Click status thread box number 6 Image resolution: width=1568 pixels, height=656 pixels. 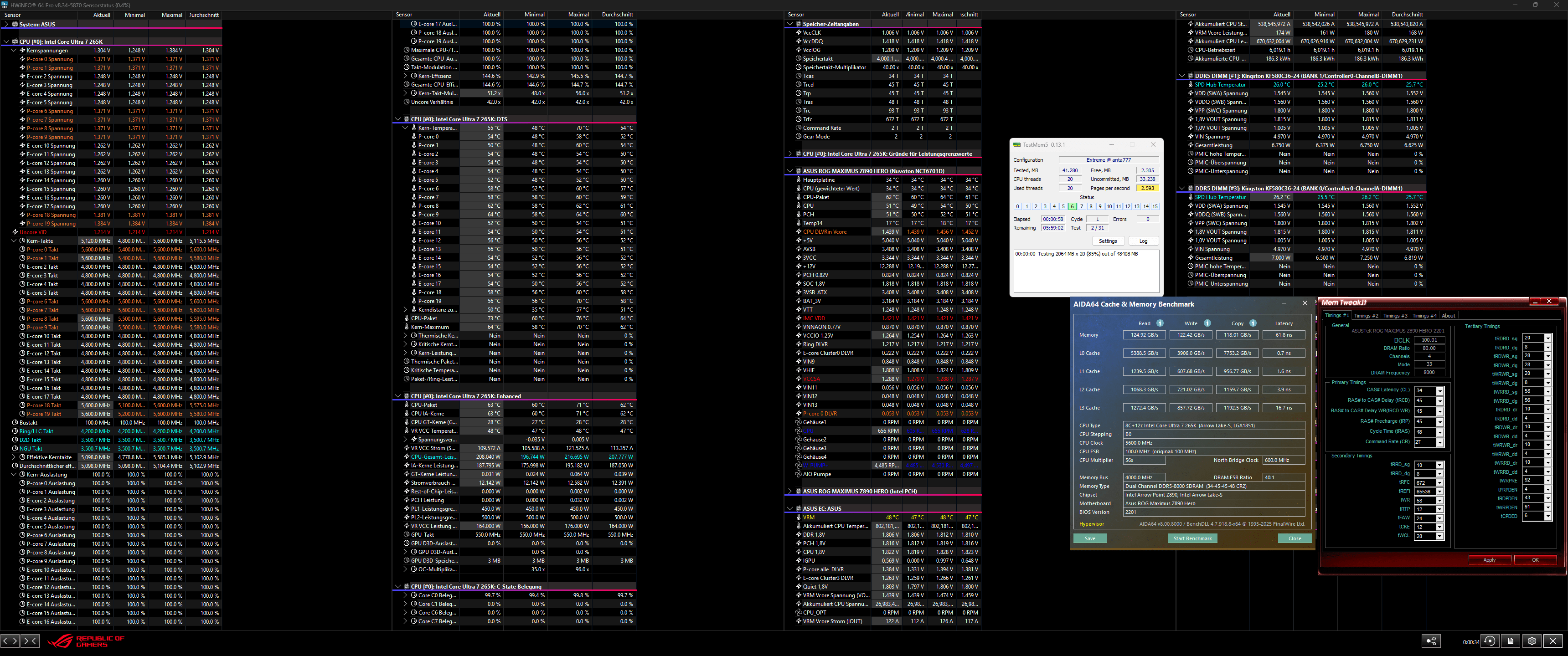click(1072, 206)
